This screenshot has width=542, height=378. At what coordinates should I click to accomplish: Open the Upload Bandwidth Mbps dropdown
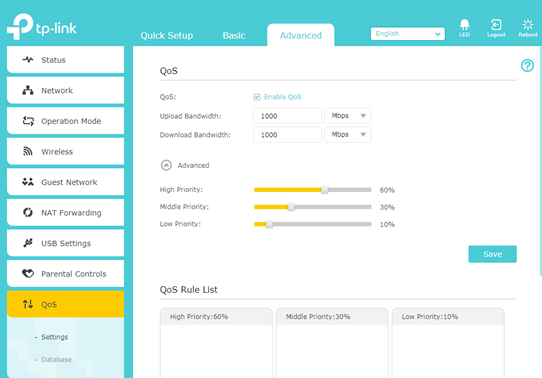[347, 116]
